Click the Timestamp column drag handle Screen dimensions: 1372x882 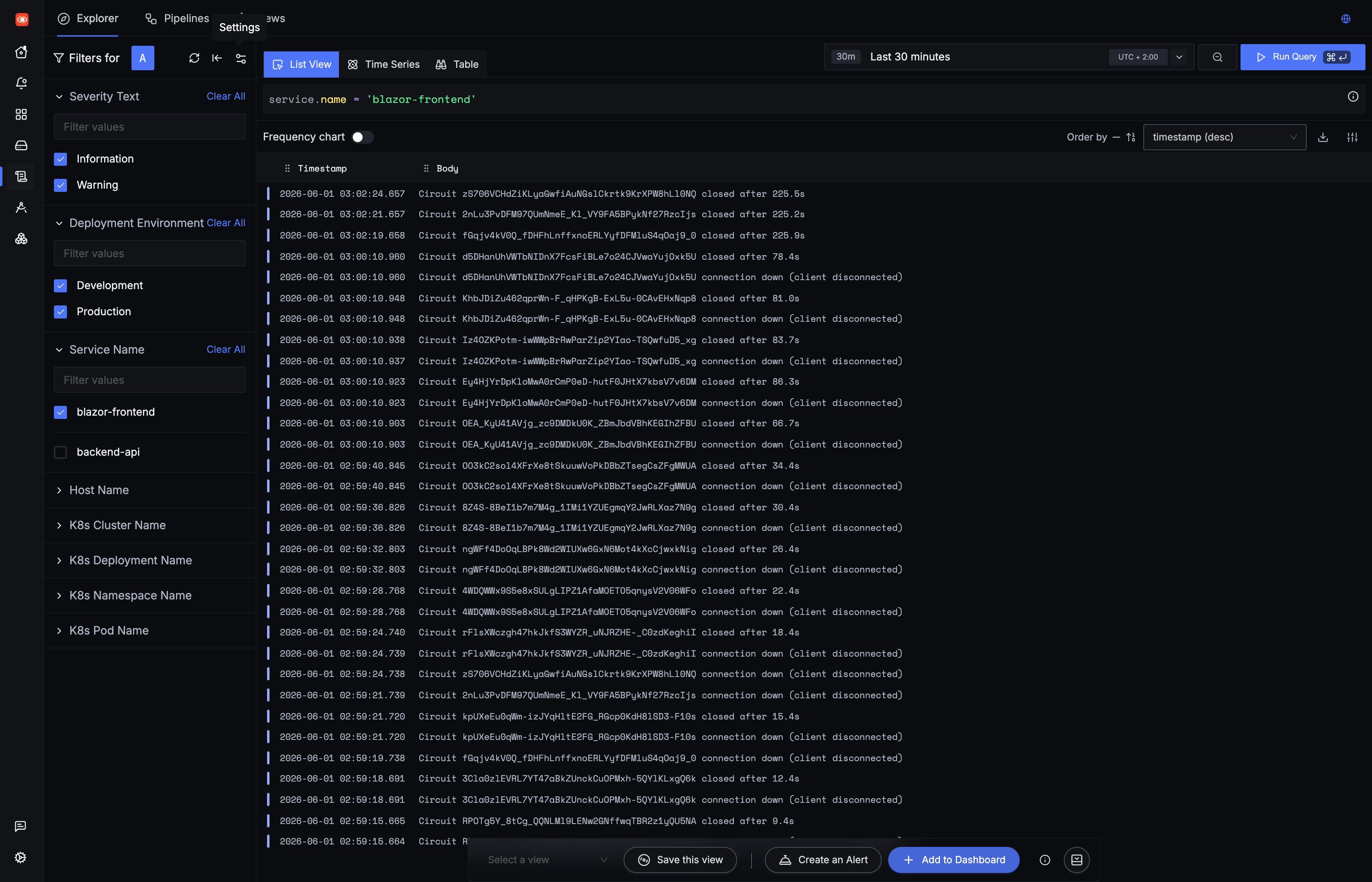pos(287,168)
